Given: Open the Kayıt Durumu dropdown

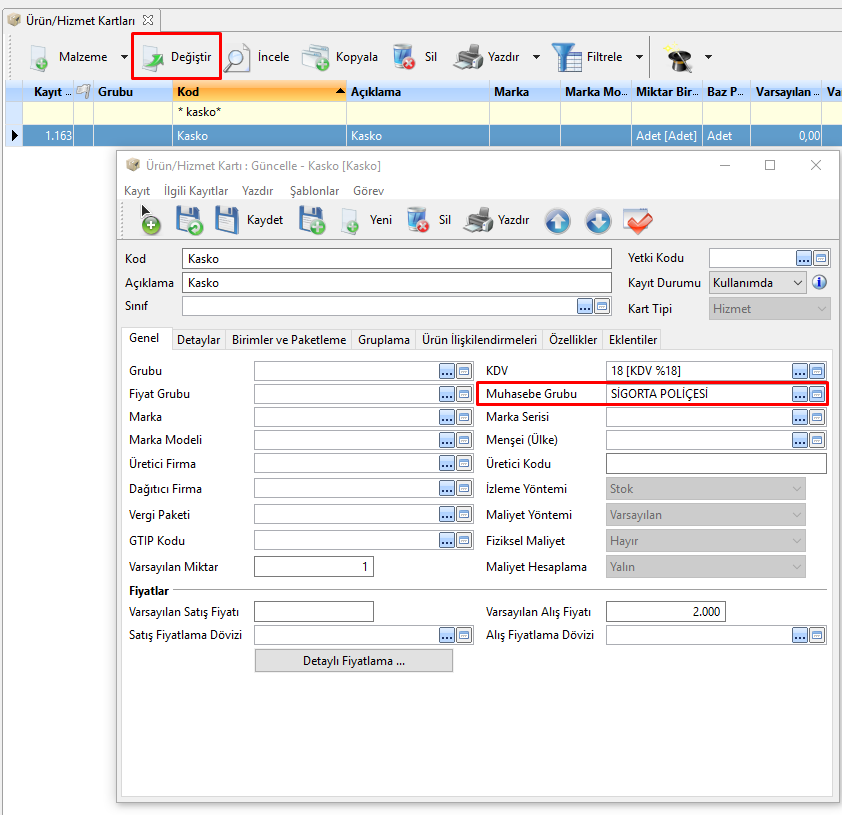Looking at the screenshot, I should click(x=797, y=283).
